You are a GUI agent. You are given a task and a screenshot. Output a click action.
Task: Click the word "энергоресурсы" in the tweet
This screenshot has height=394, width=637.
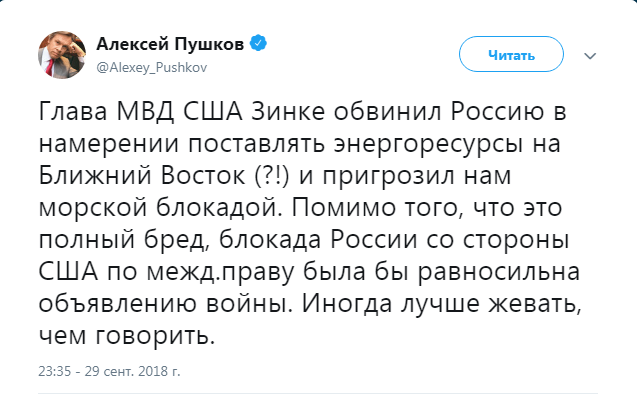[428, 144]
